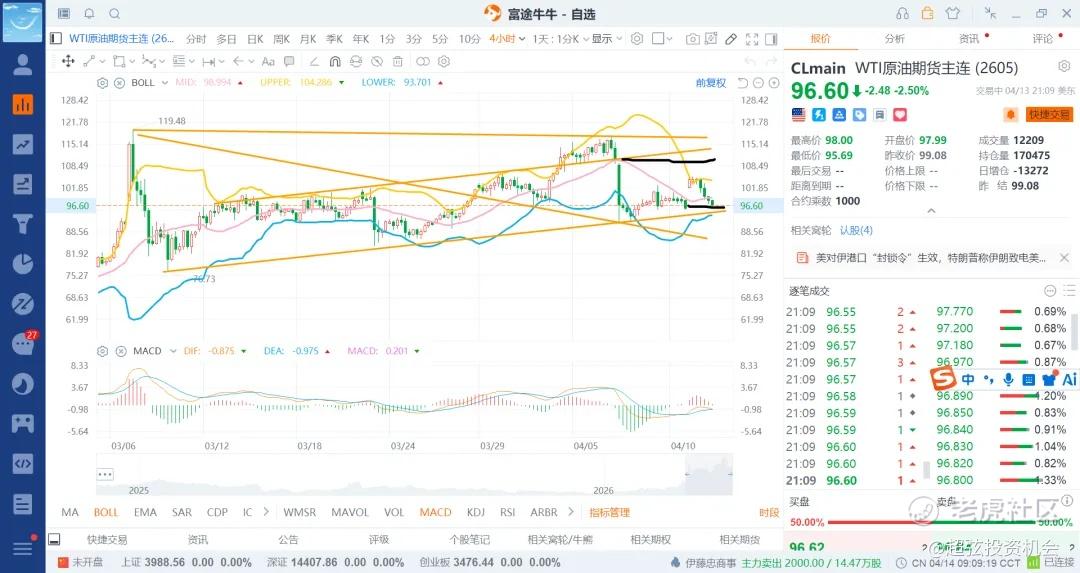Click the orange 快捷交易 button
Image resolution: width=1080 pixels, height=573 pixels.
click(x=1049, y=114)
